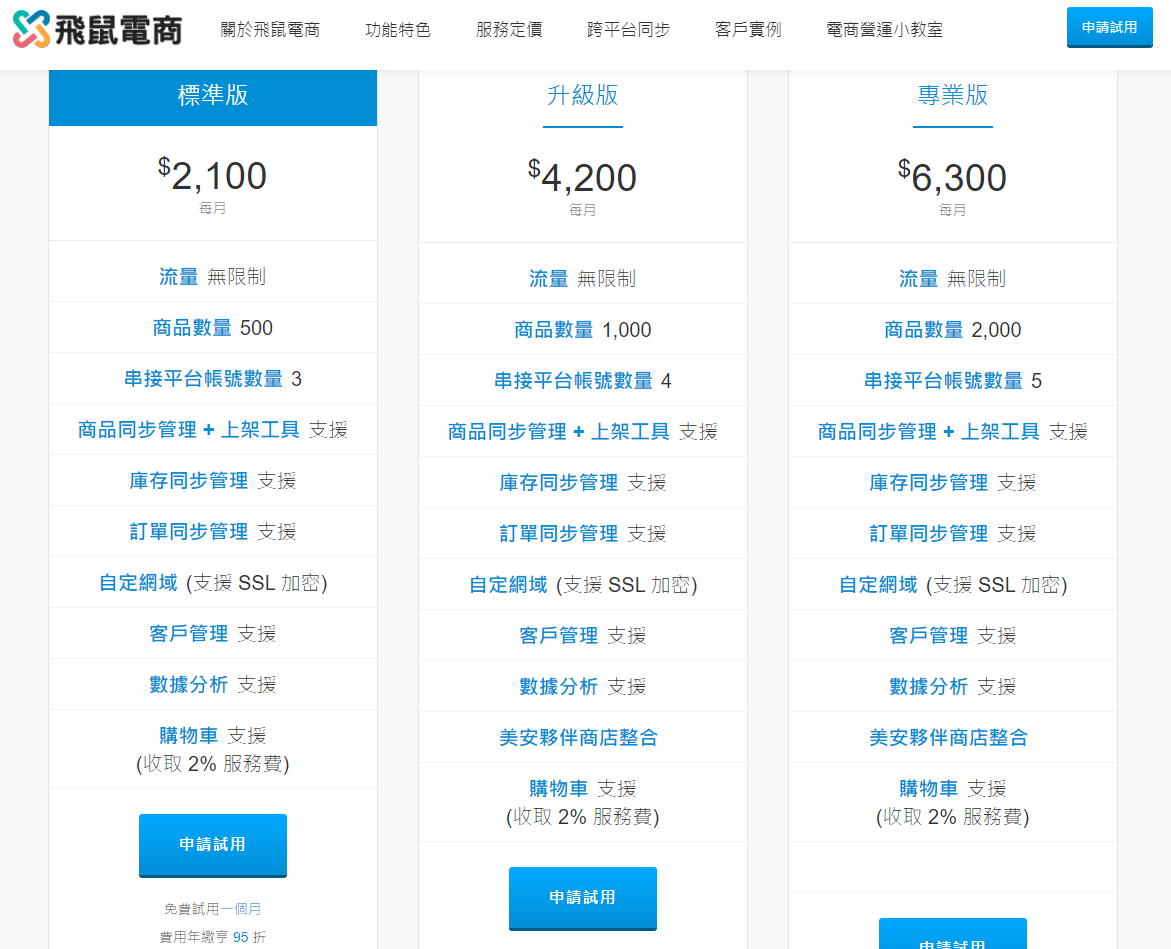Click the $2,100 monthly price
Viewport: 1171px width, 949px height.
[x=212, y=176]
